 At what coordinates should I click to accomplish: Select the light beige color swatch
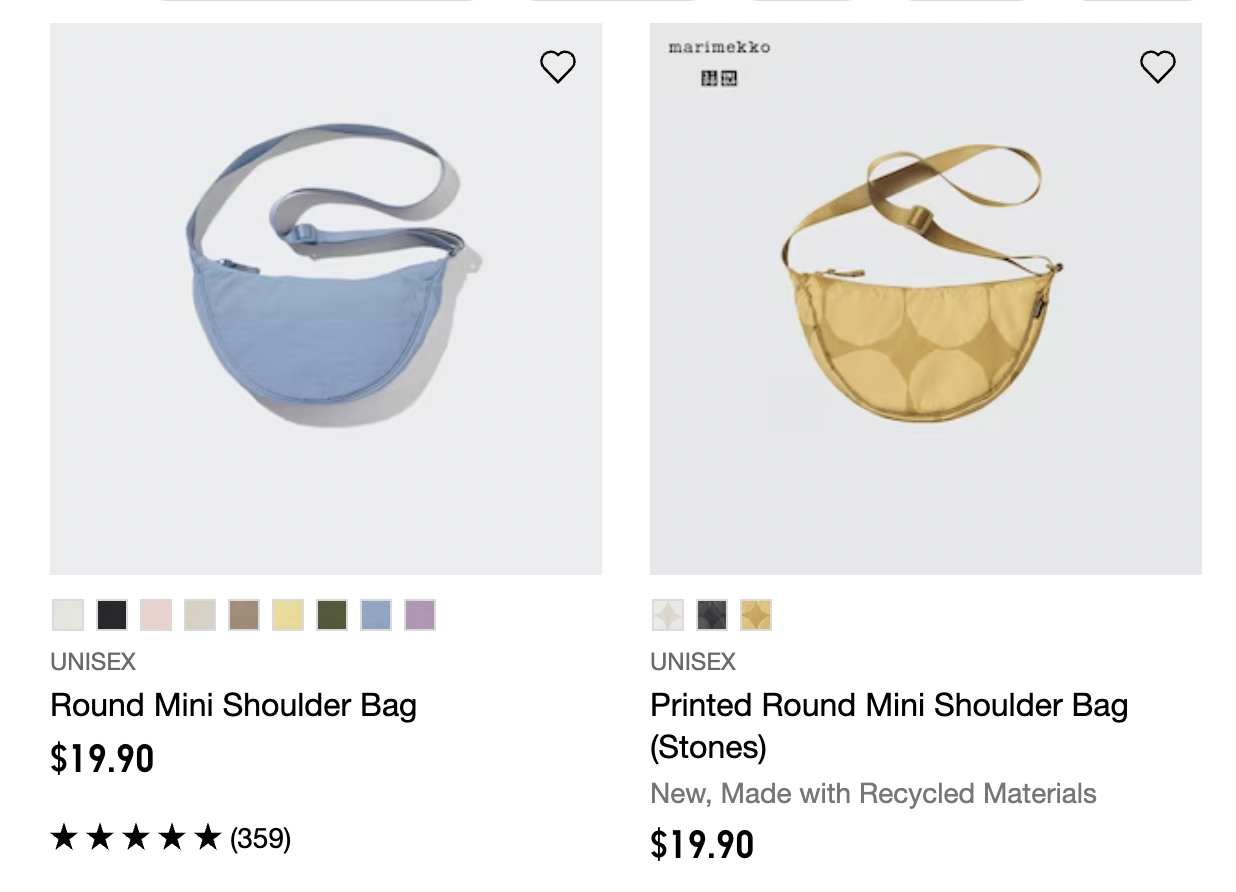pyautogui.click(x=200, y=615)
